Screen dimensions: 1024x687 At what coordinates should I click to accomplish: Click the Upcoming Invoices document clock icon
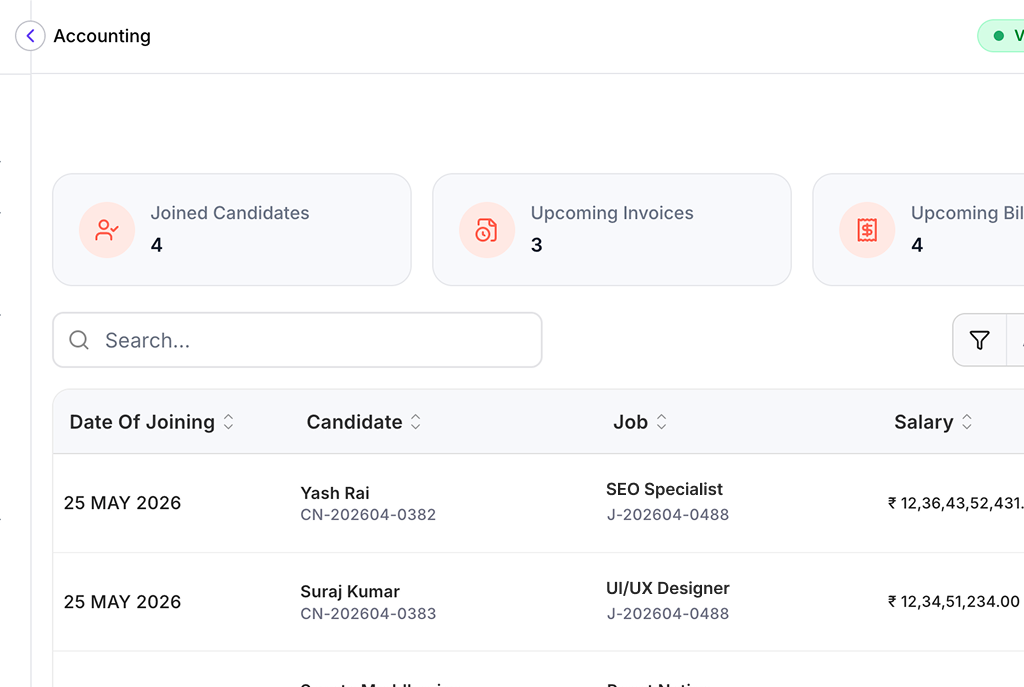coord(487,230)
